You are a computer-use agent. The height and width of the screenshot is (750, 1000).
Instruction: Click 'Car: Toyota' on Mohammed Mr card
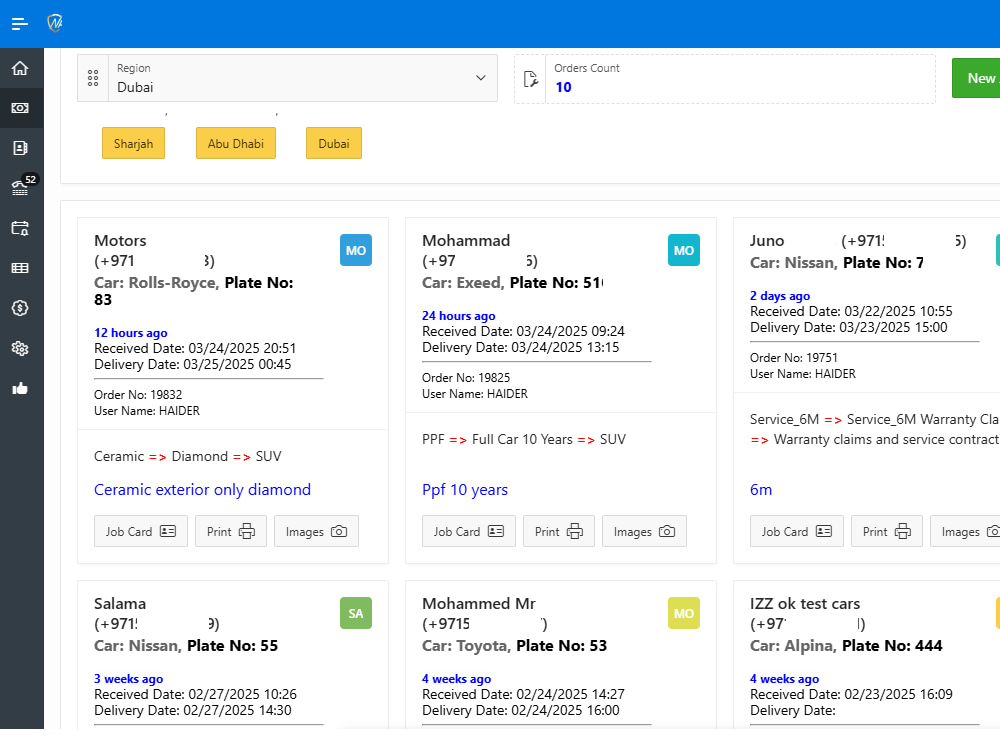(466, 645)
